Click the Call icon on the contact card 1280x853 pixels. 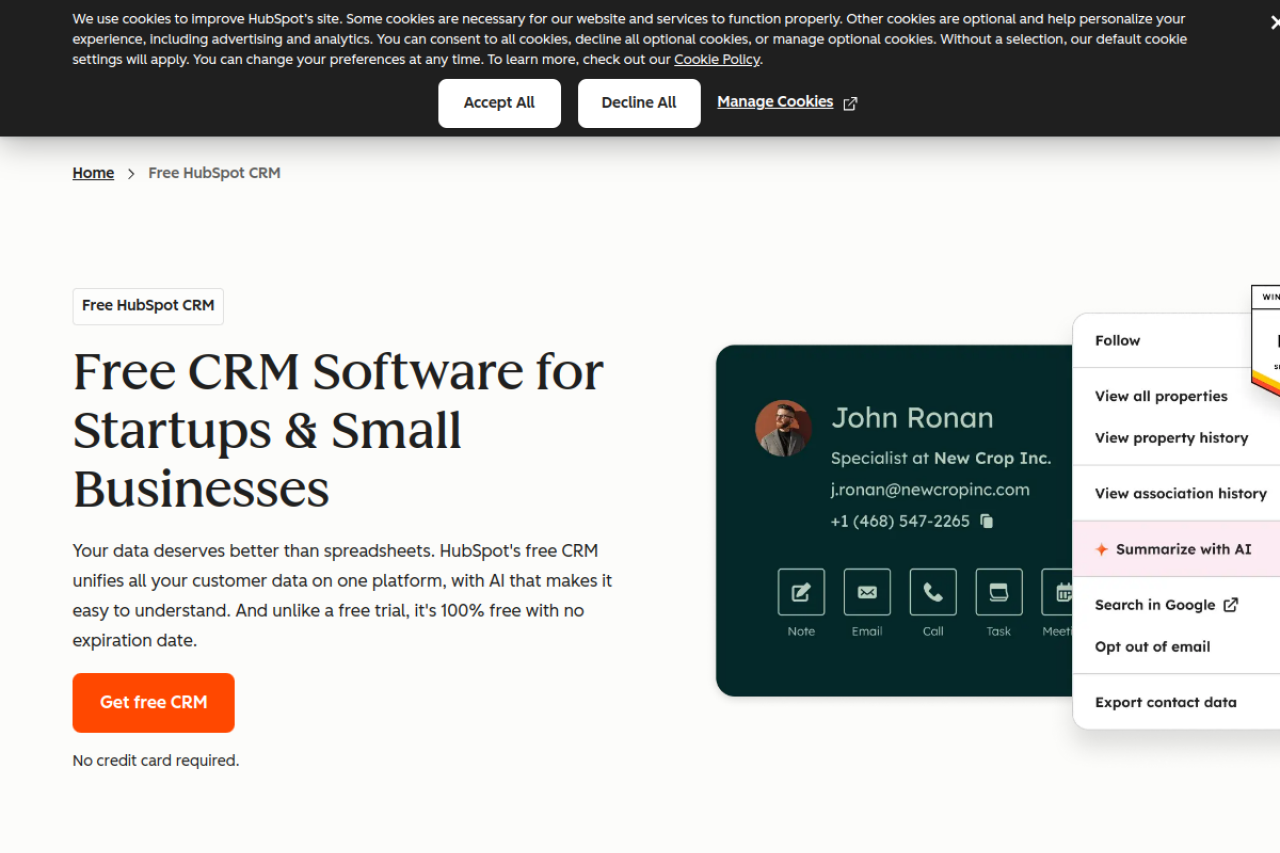932,591
